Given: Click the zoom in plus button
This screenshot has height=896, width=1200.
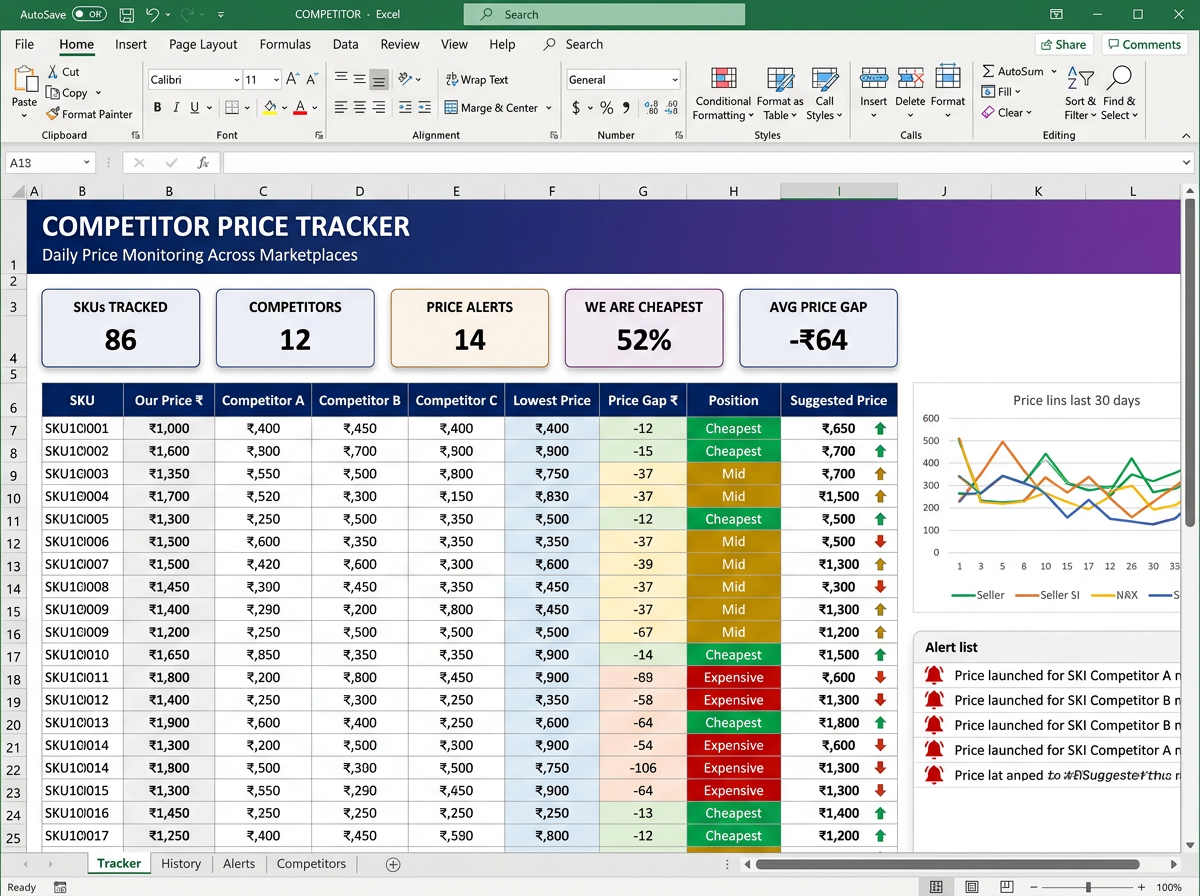Looking at the screenshot, I should pos(1139,887).
